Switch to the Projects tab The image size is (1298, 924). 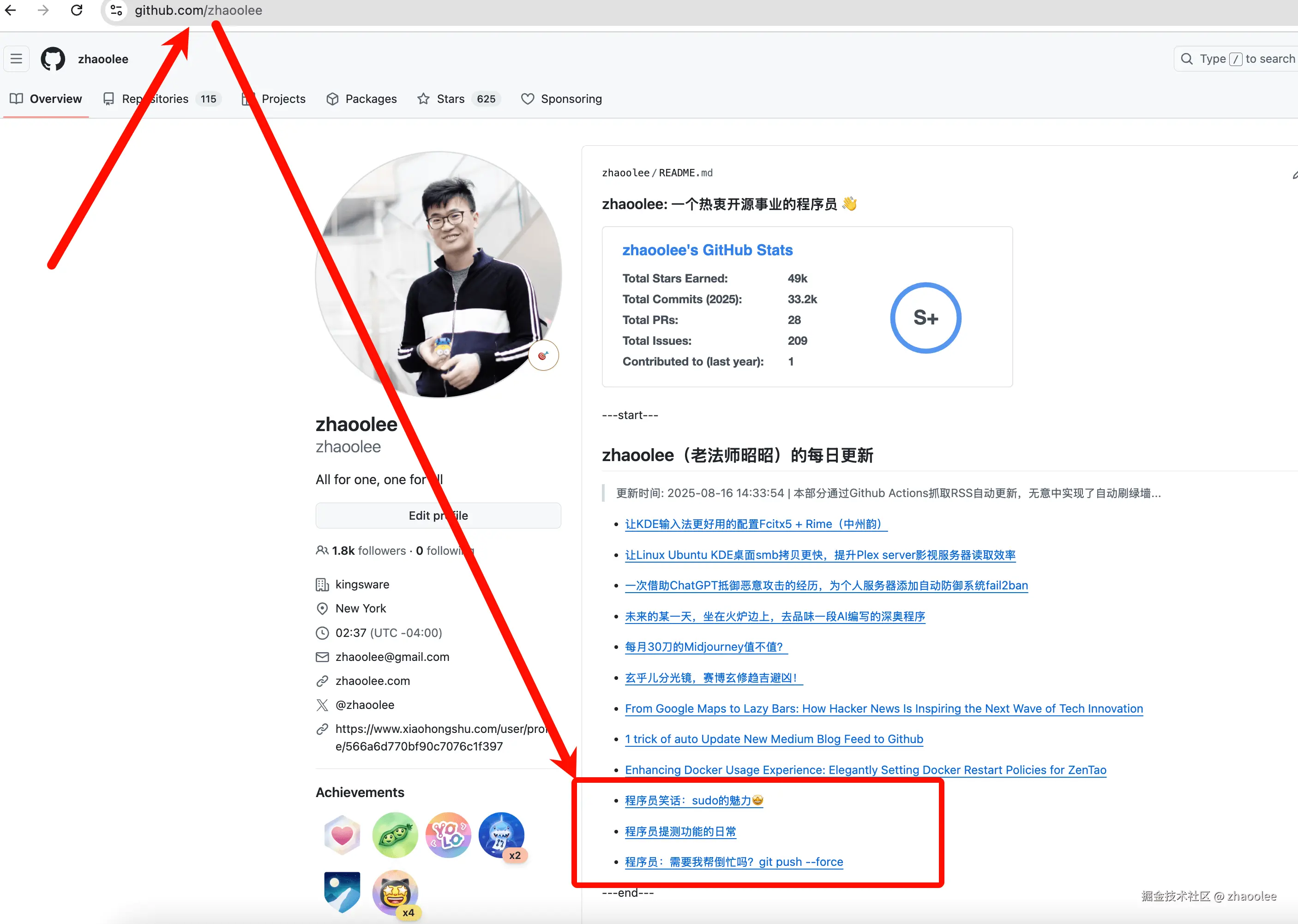(283, 98)
